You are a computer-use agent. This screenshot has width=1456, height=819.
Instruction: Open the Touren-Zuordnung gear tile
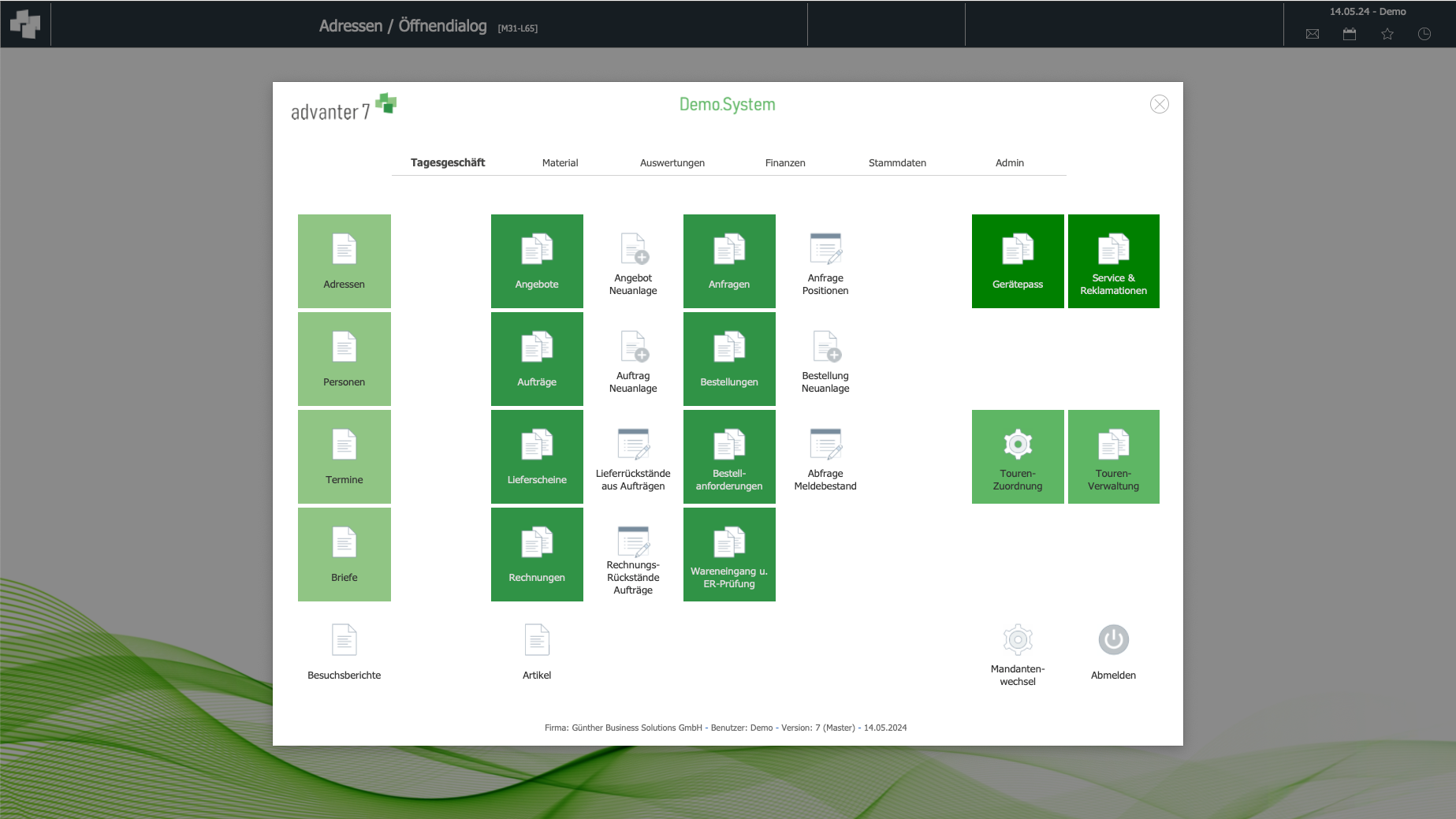coord(1017,456)
